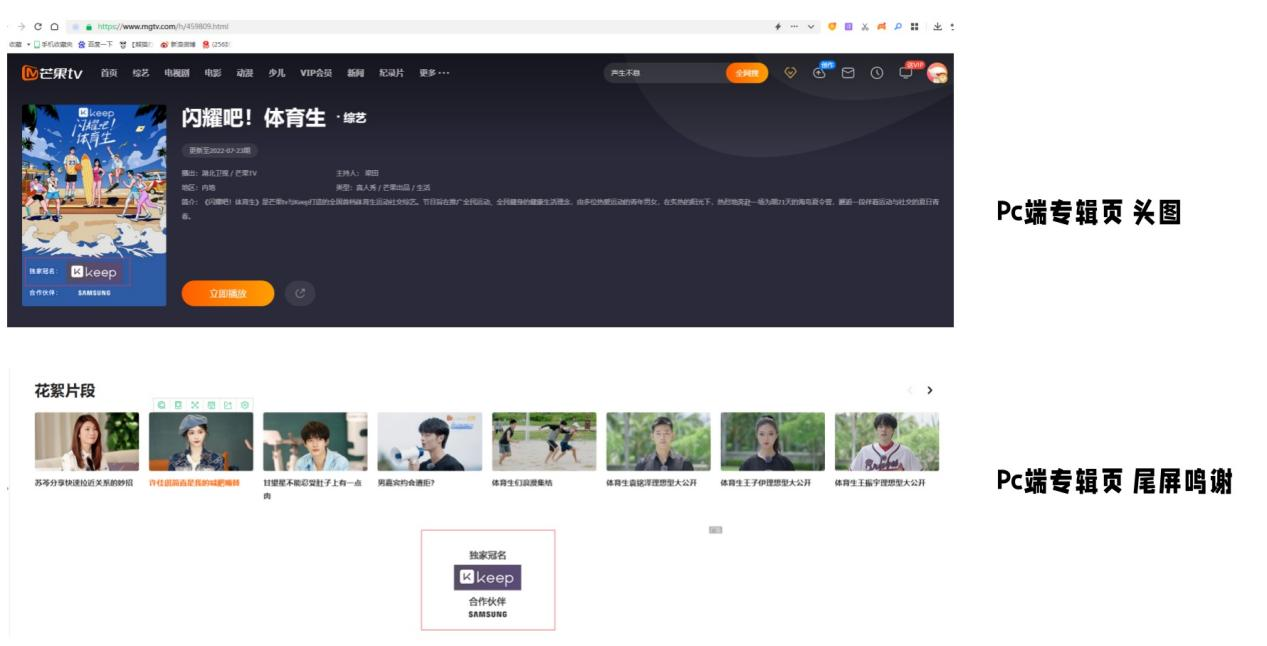Open the 电视剧 nav tab
Image resolution: width=1267 pixels, height=646 pixels.
click(x=177, y=73)
